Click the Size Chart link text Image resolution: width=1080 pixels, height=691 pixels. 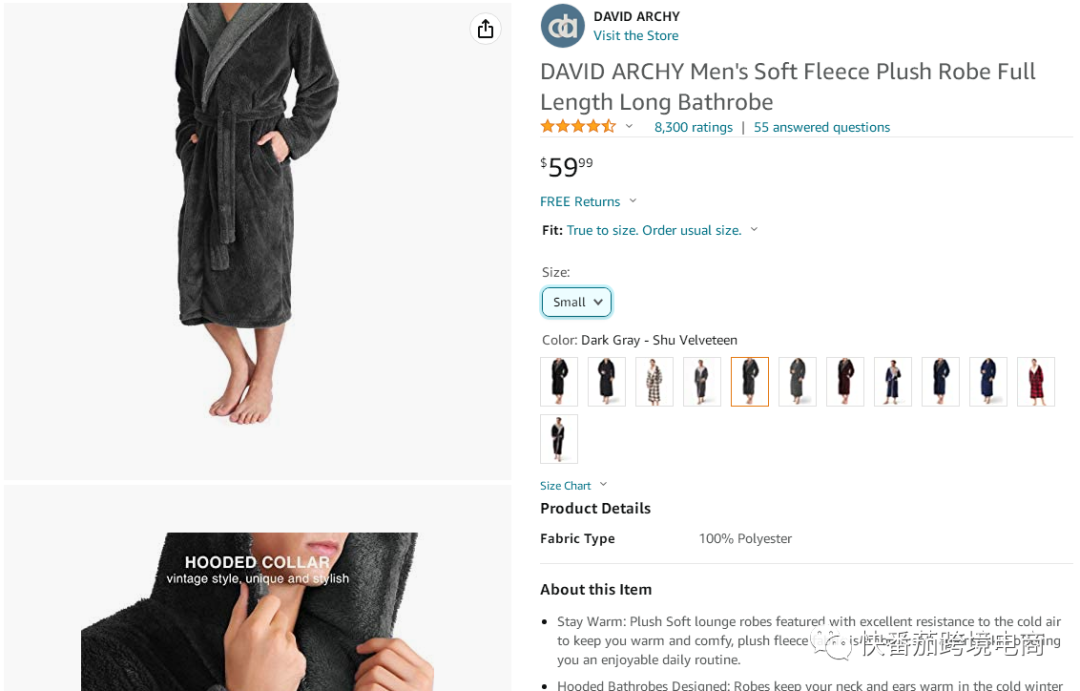click(565, 486)
